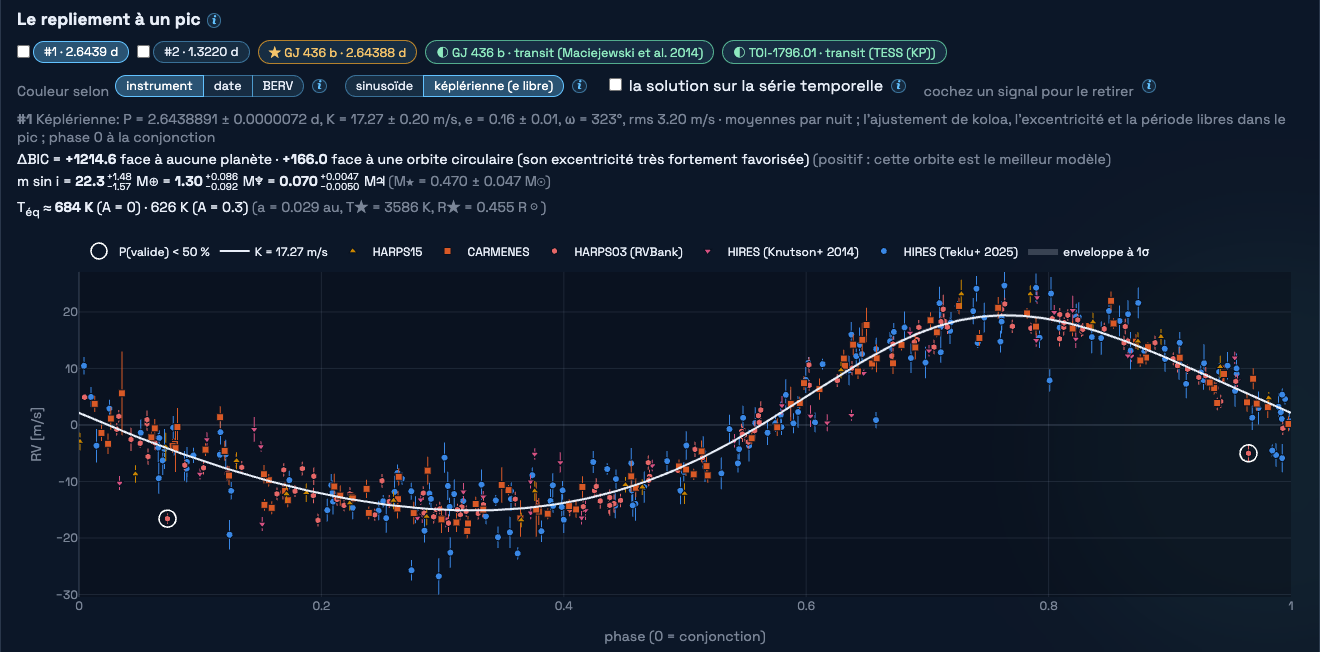Image resolution: width=1320 pixels, height=652 pixels.
Task: Check the box for signal #2
Action: click(x=144, y=52)
